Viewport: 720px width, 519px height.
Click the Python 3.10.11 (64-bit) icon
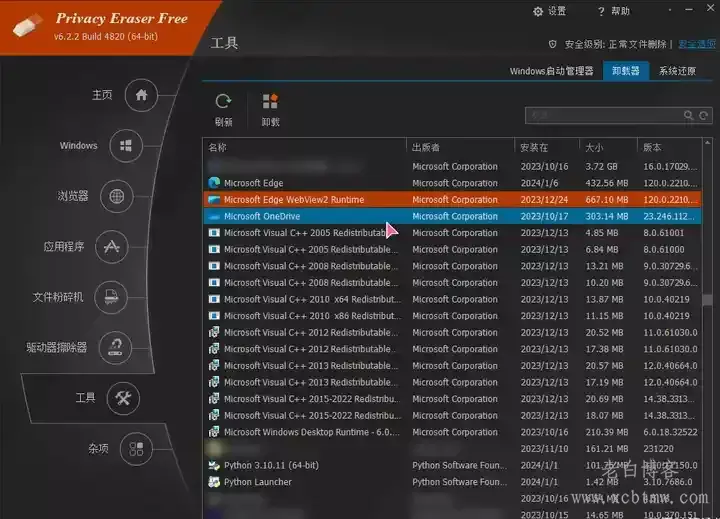(x=214, y=465)
